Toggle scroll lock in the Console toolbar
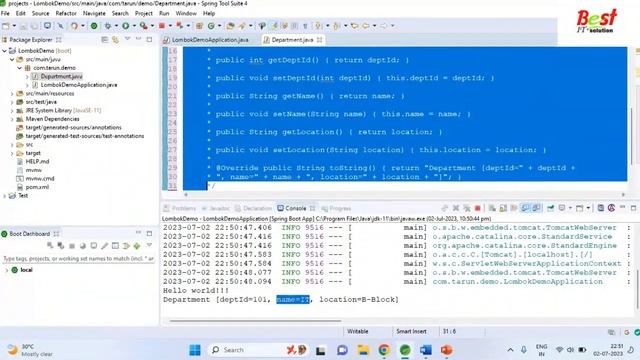640x360 pixels. [x=503, y=208]
